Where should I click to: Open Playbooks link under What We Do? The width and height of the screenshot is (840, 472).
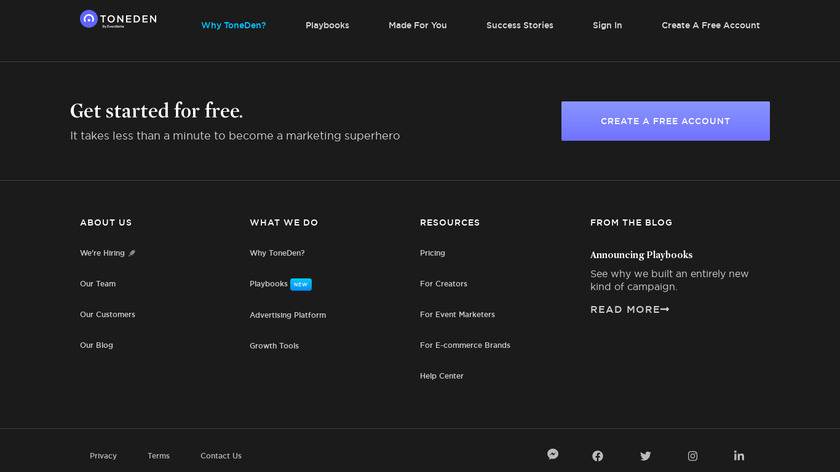[268, 283]
